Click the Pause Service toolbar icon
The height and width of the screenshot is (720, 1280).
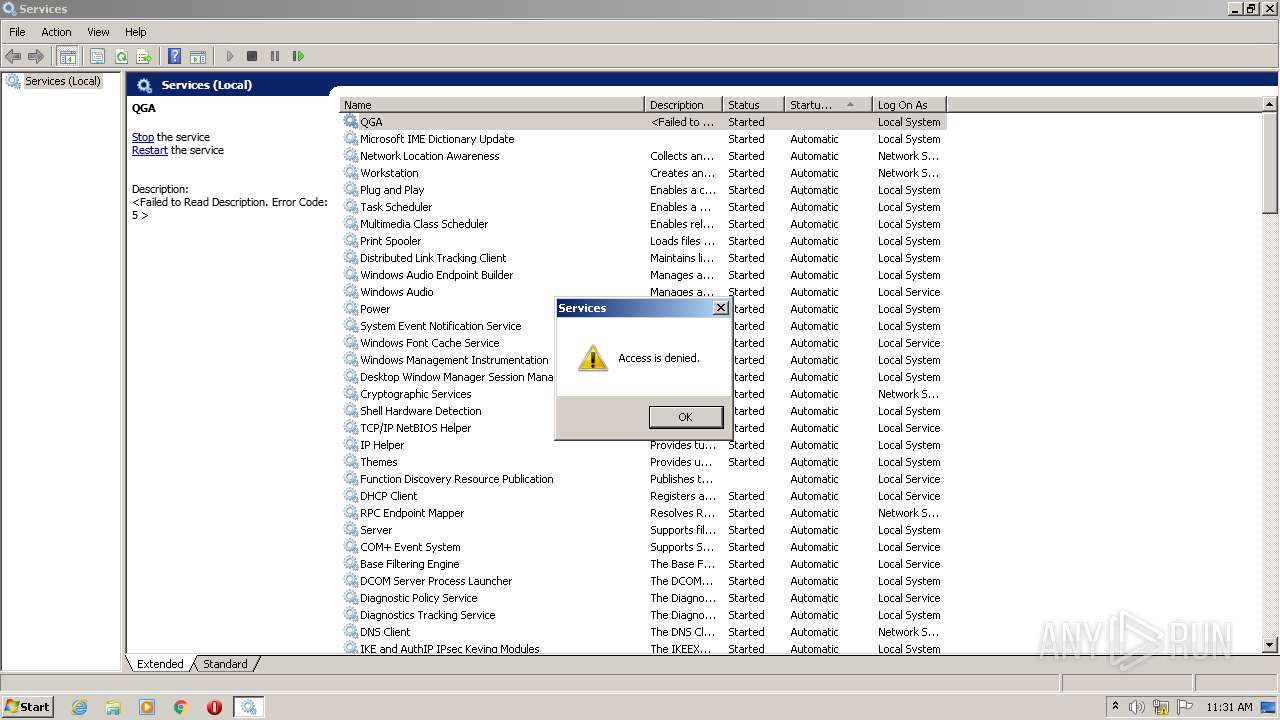[275, 56]
